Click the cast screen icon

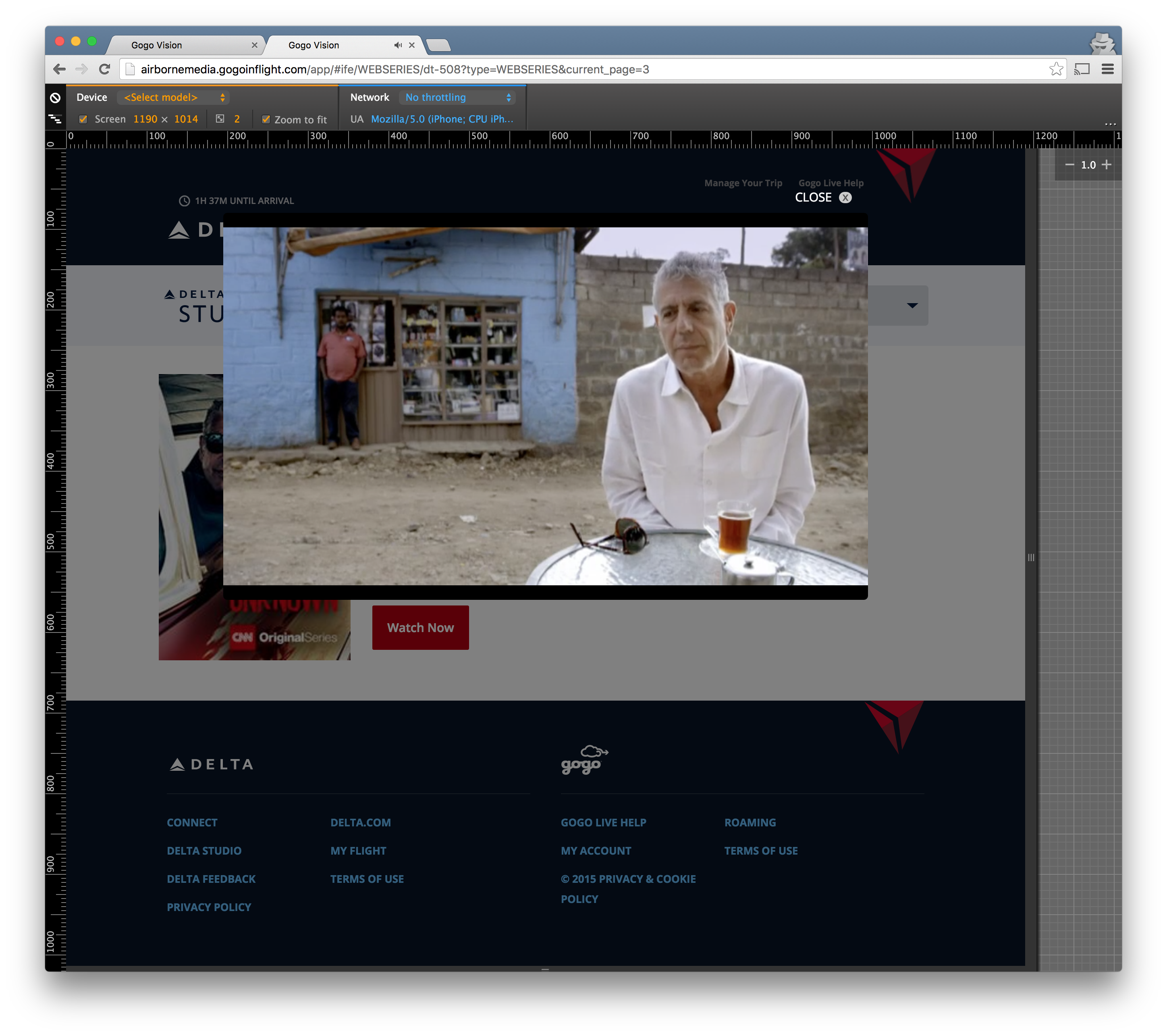[x=1082, y=69]
